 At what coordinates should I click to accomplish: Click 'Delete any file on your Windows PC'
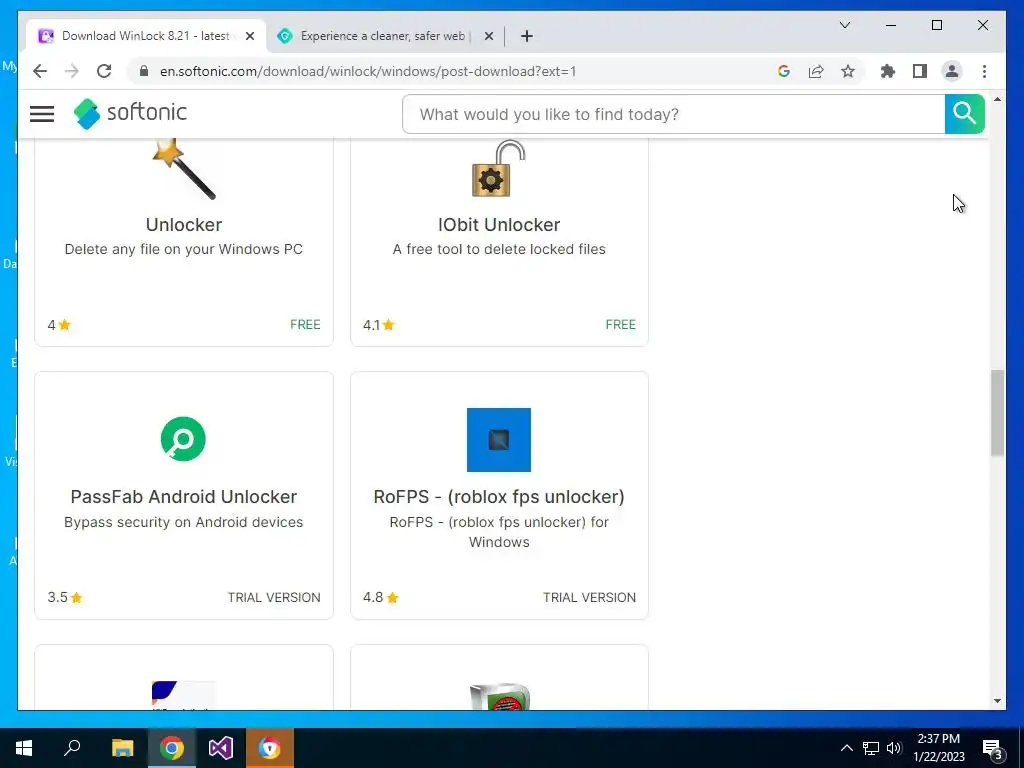pos(184,249)
